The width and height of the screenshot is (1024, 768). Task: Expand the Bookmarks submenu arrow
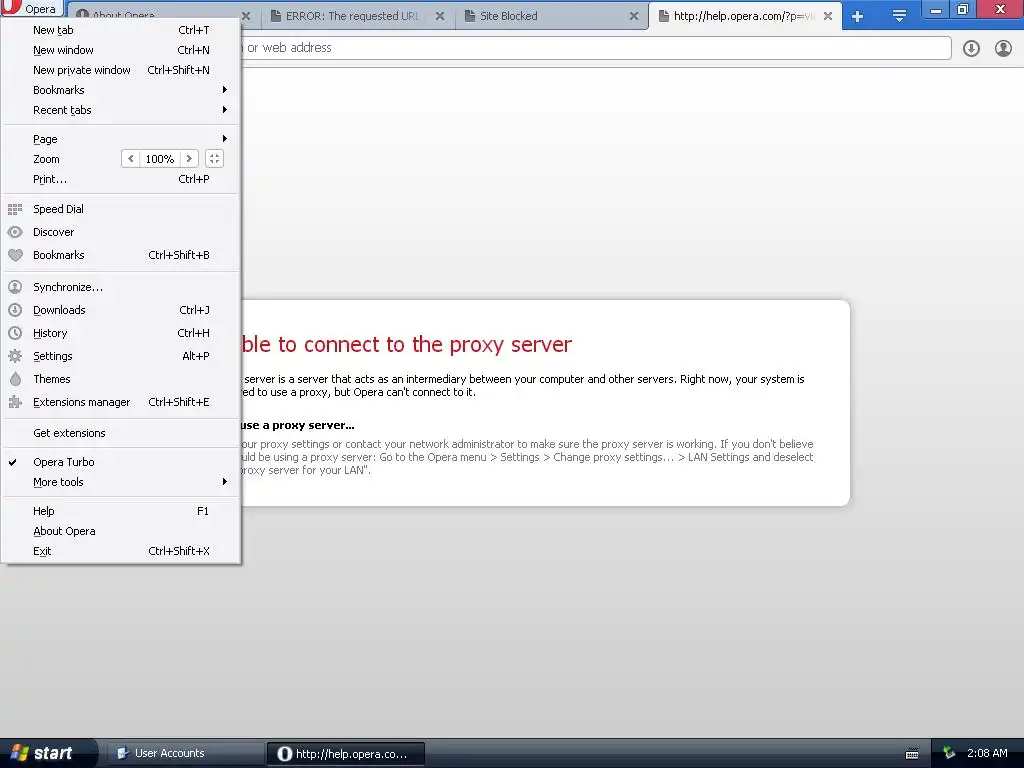(224, 89)
